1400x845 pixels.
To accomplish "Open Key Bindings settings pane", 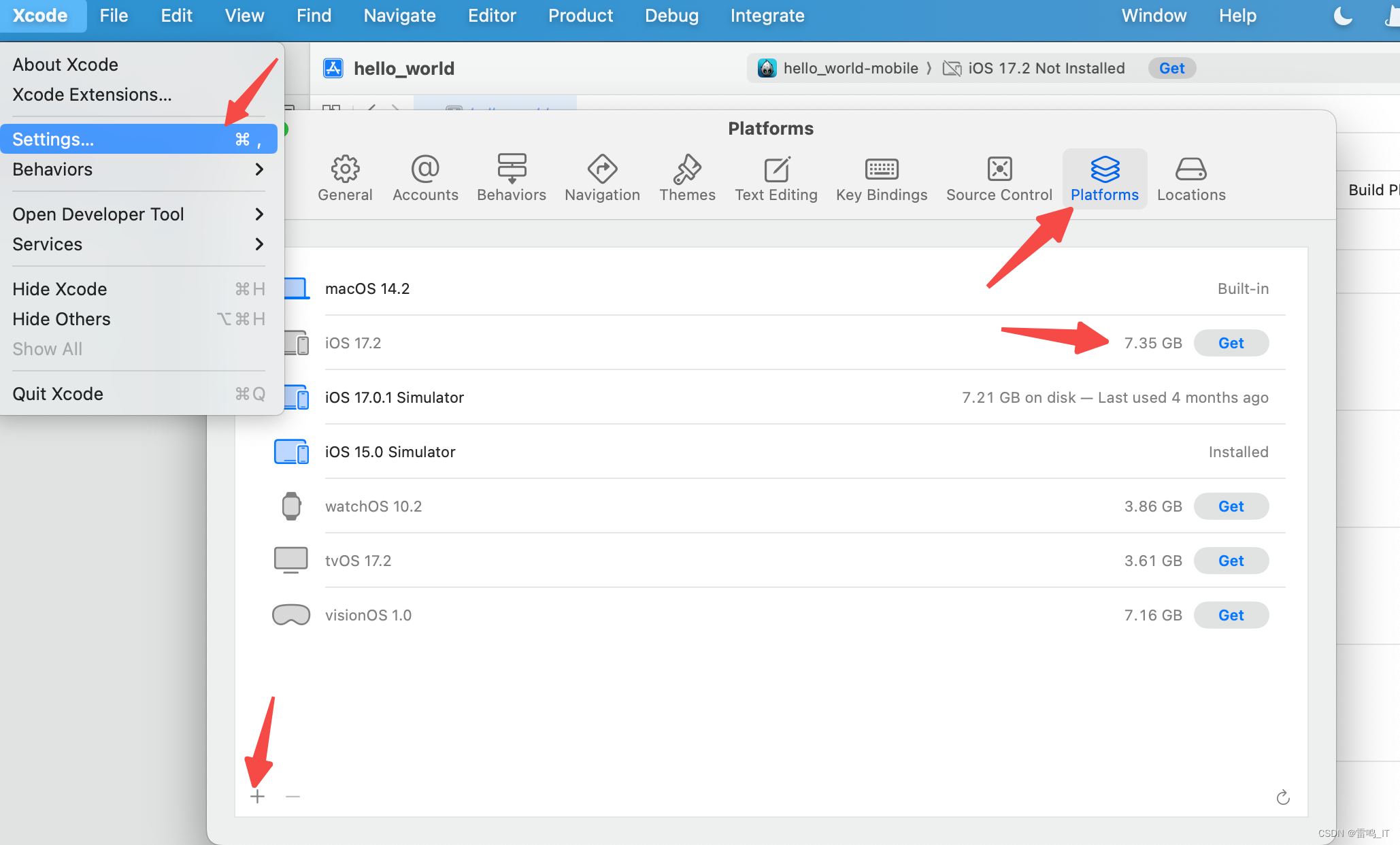I will (x=882, y=178).
